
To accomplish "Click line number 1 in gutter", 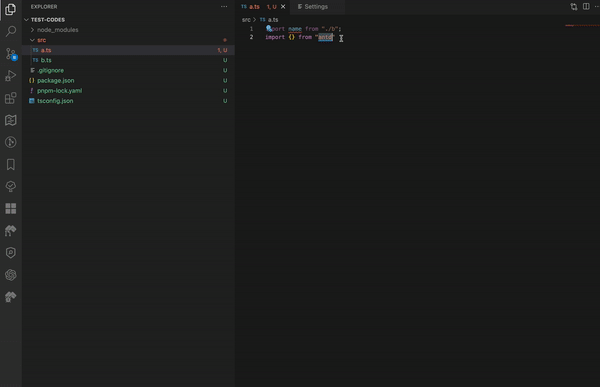I will tap(251, 29).
